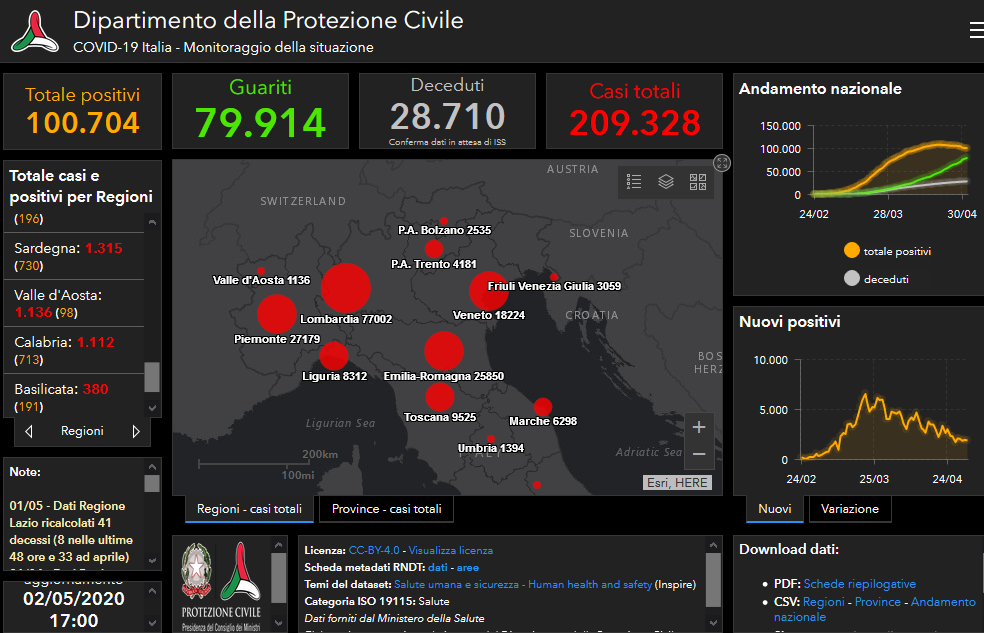Go to next panel after Regioni
984x633 pixels.
click(x=136, y=432)
